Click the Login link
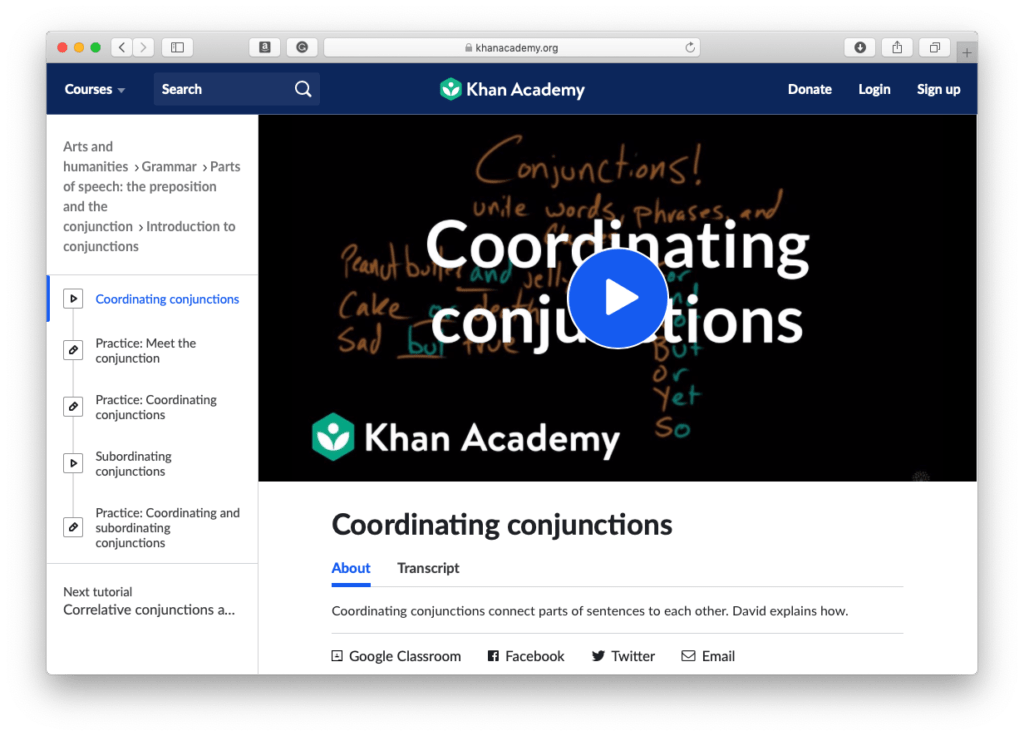Viewport: 1024px width, 736px height. pos(874,89)
